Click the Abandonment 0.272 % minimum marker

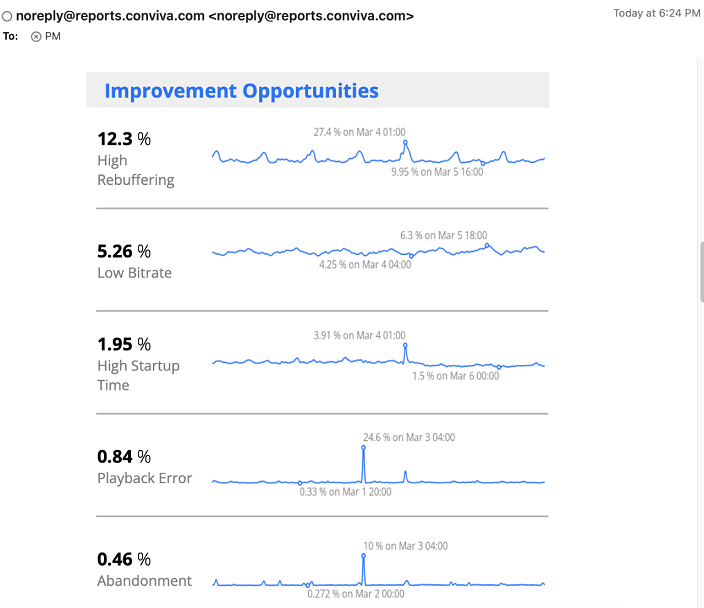click(x=308, y=585)
